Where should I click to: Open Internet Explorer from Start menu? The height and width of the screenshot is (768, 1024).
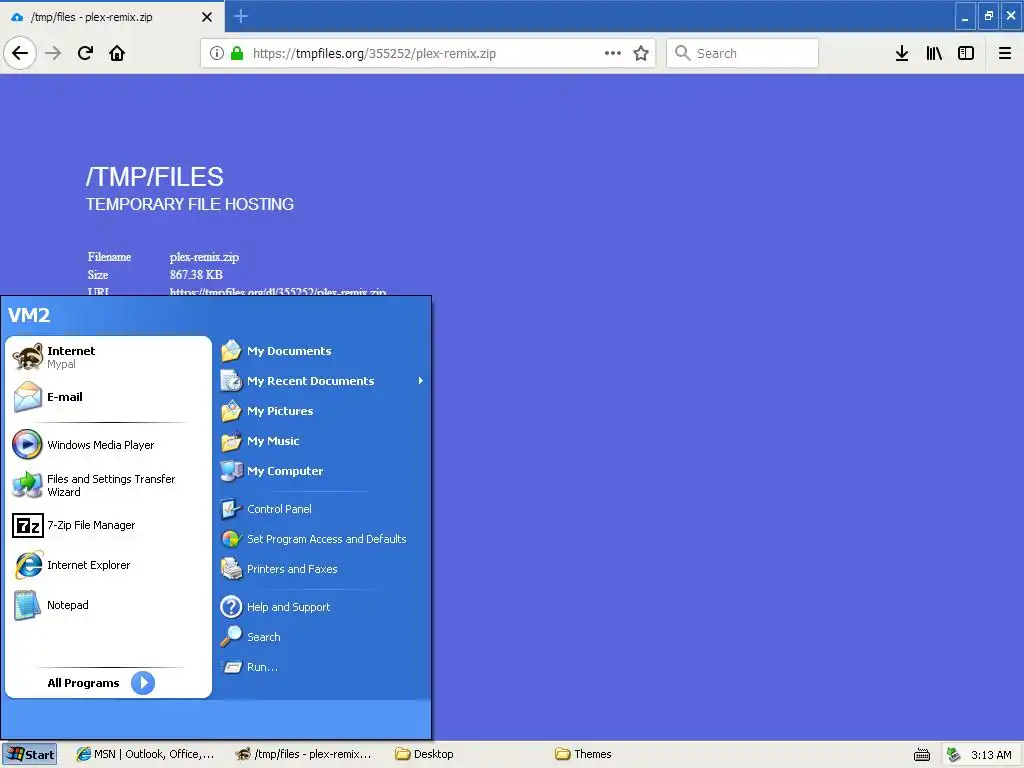pos(108,565)
